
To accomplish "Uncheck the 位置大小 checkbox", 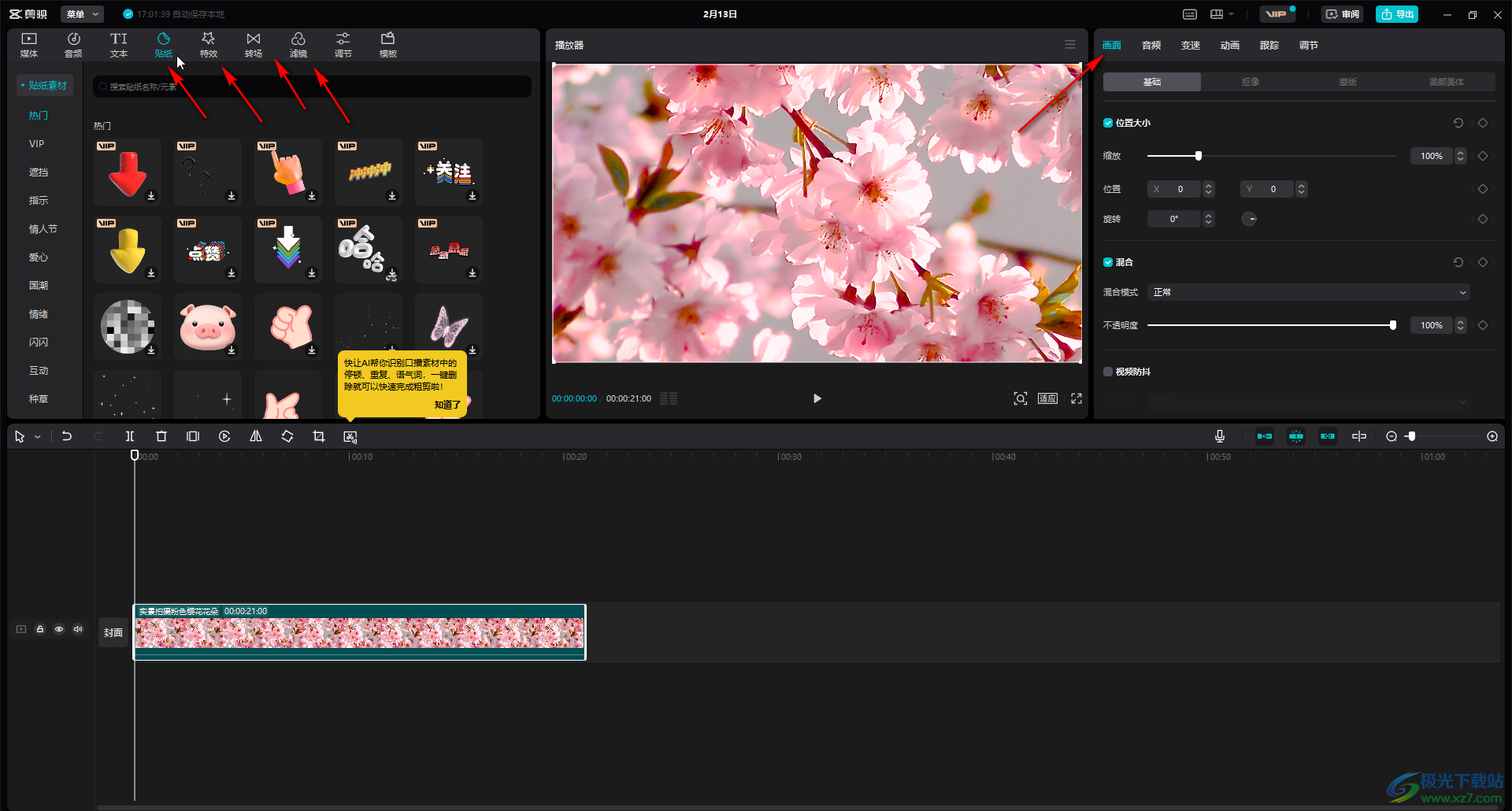I will [1108, 123].
